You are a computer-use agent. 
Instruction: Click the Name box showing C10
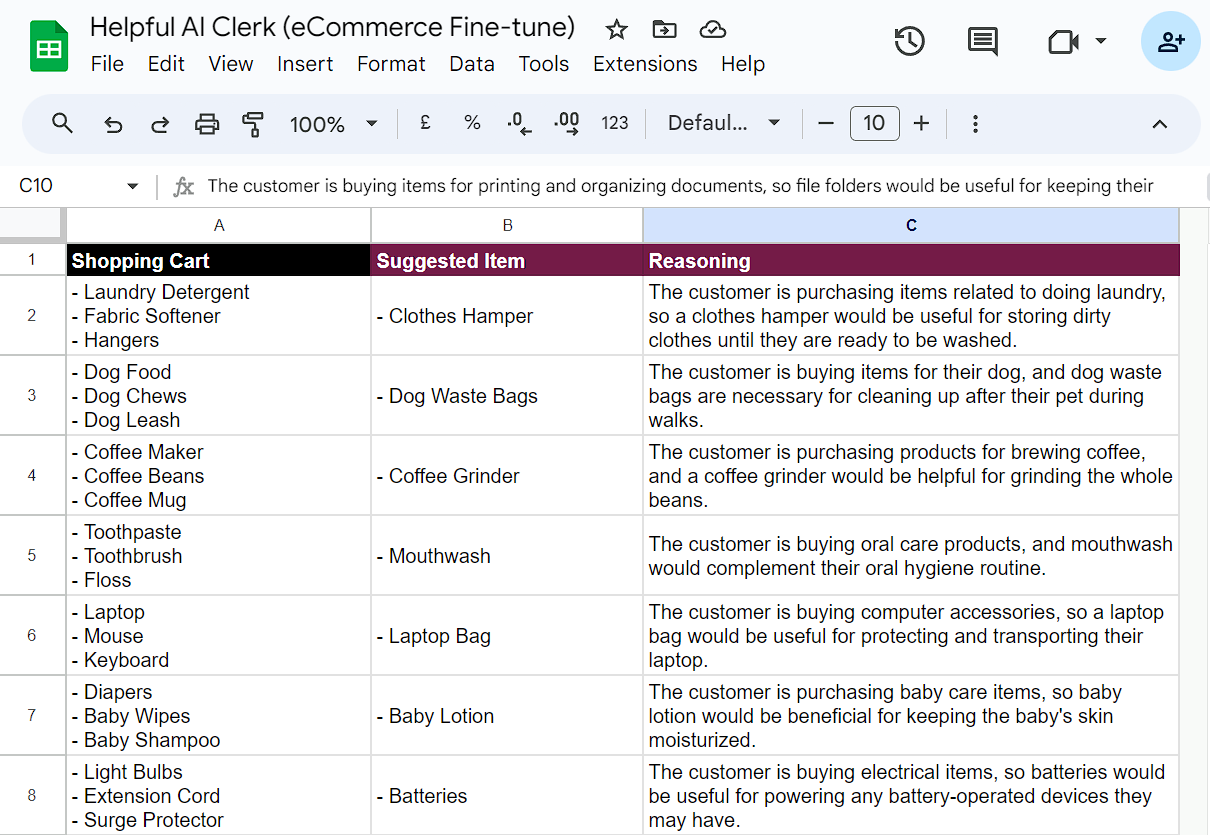point(65,186)
